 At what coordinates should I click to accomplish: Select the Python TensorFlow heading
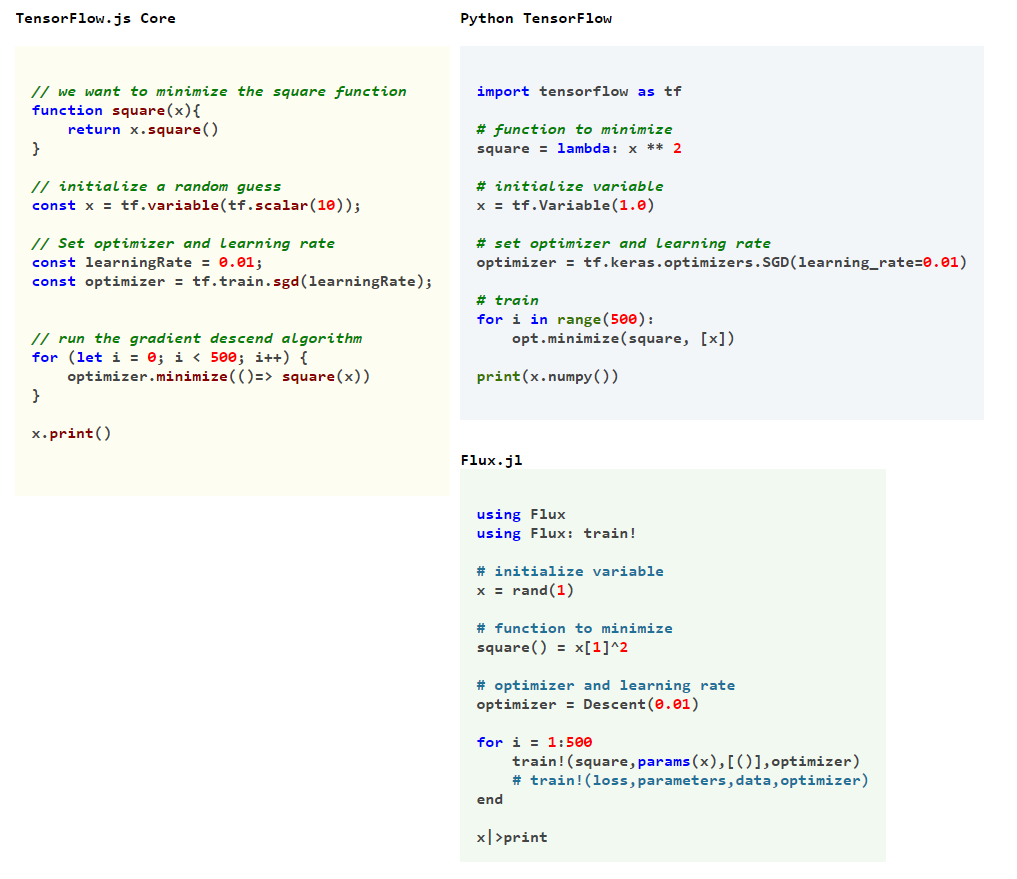pos(536,17)
